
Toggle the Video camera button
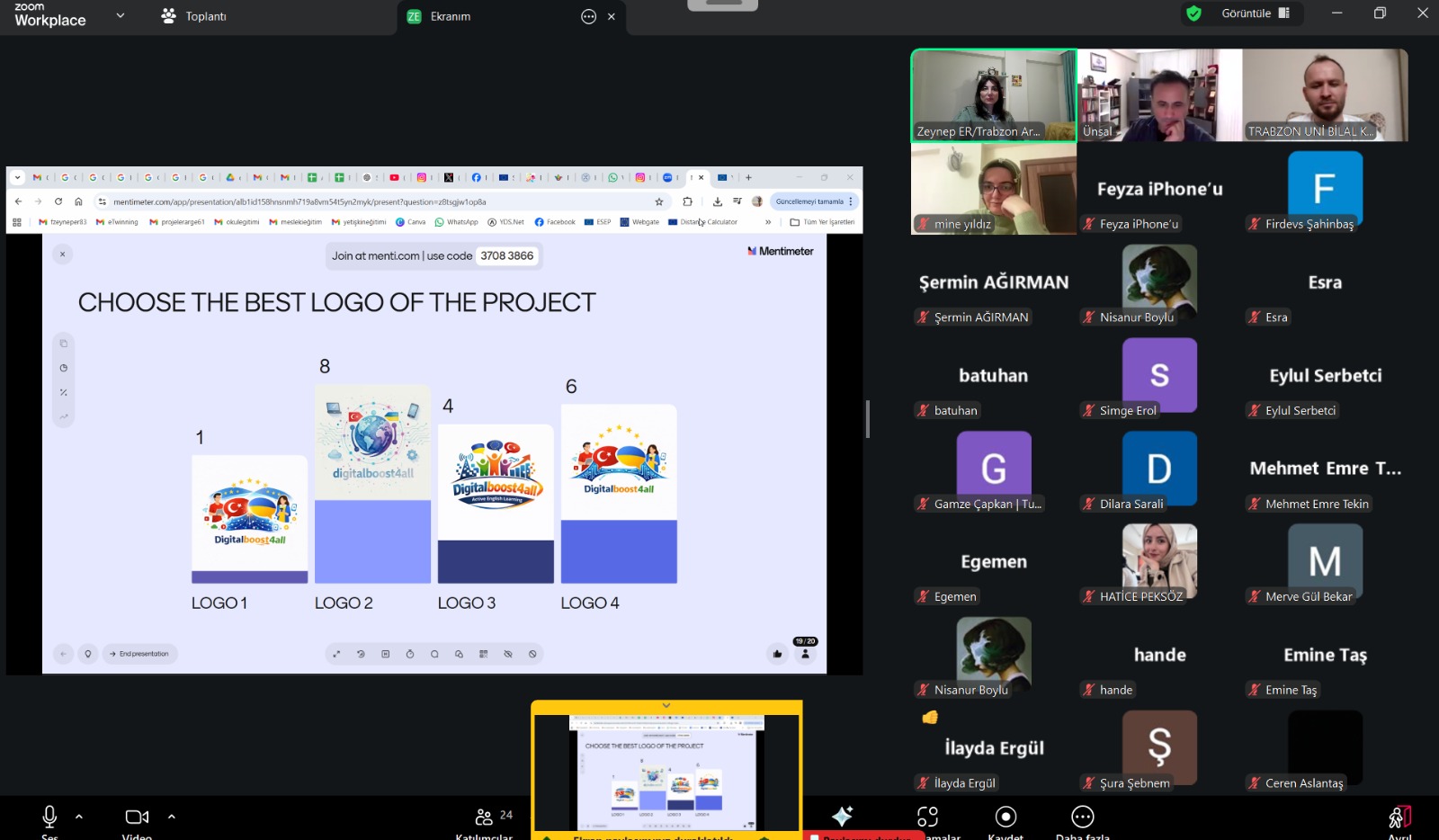[x=137, y=817]
